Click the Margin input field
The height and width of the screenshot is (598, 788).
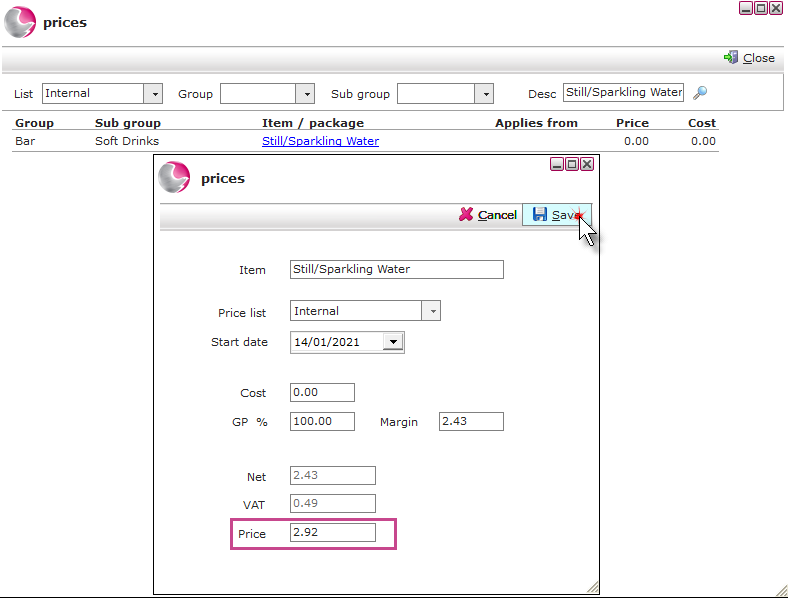tap(471, 422)
